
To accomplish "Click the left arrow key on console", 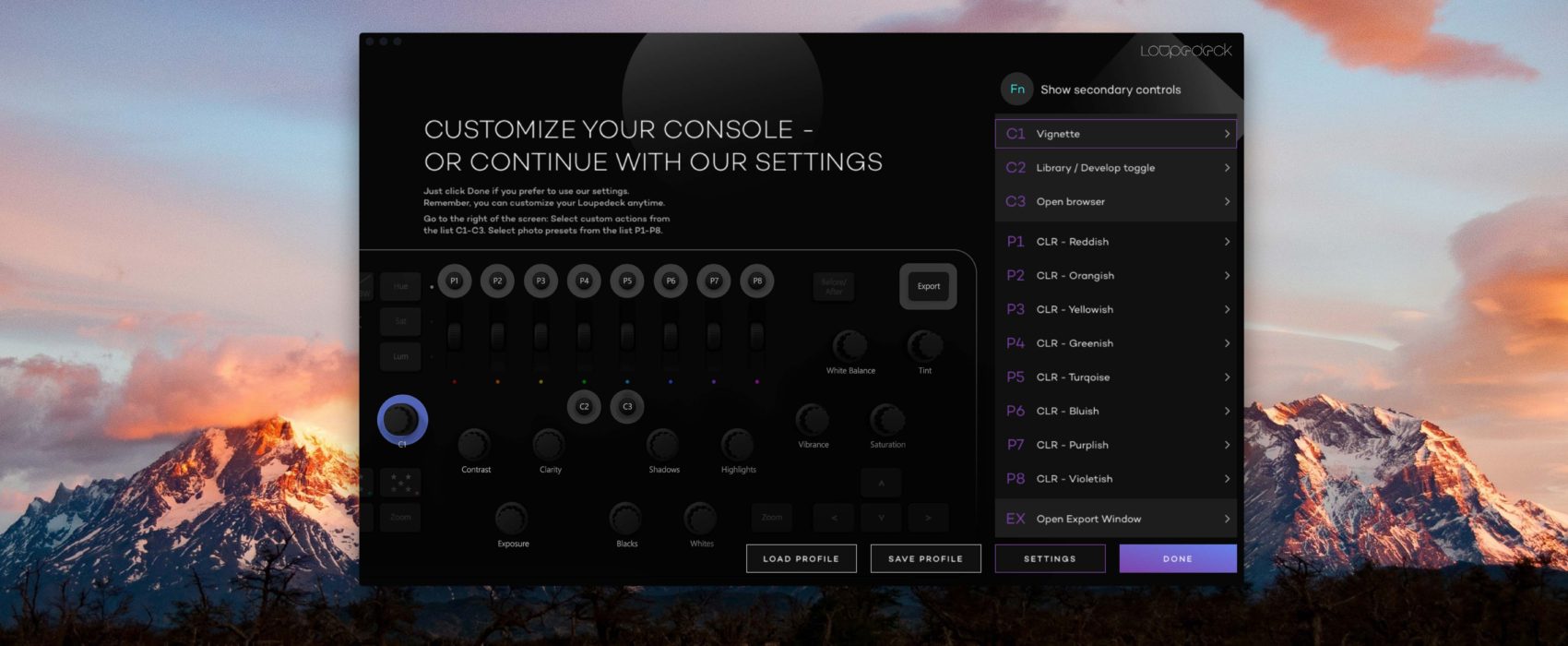I will 835,518.
